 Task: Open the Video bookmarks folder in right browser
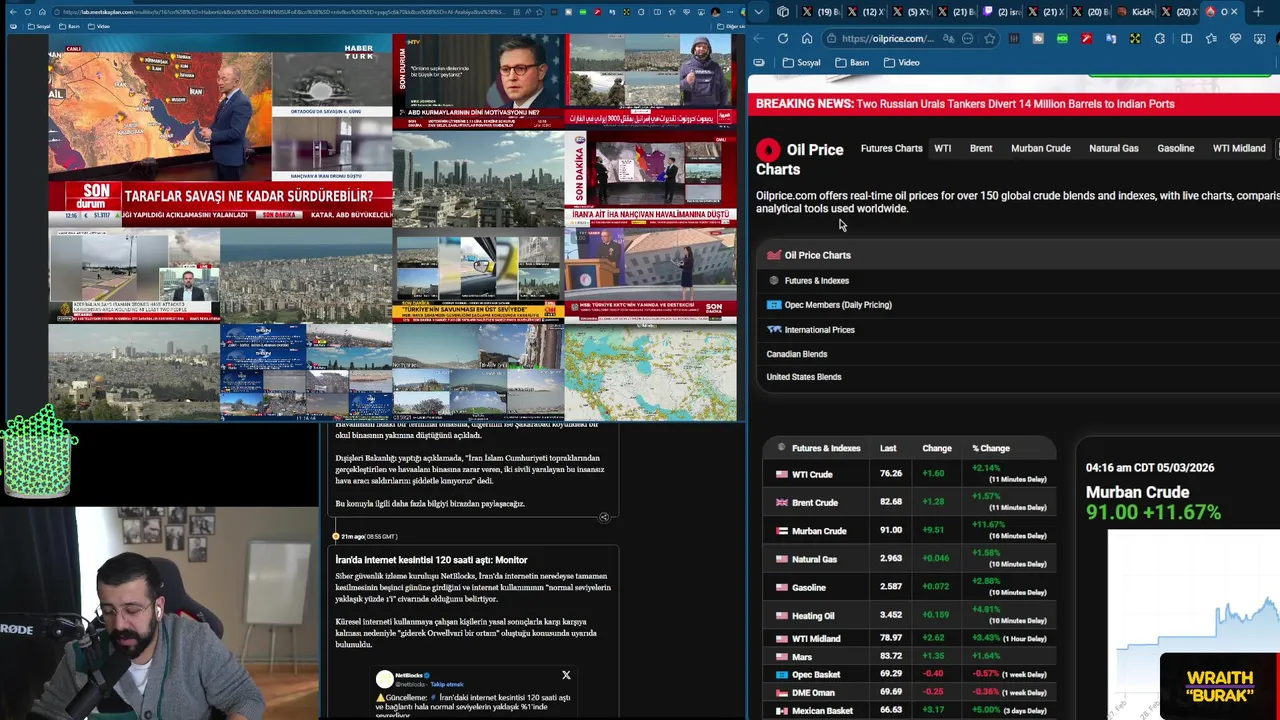pos(901,62)
